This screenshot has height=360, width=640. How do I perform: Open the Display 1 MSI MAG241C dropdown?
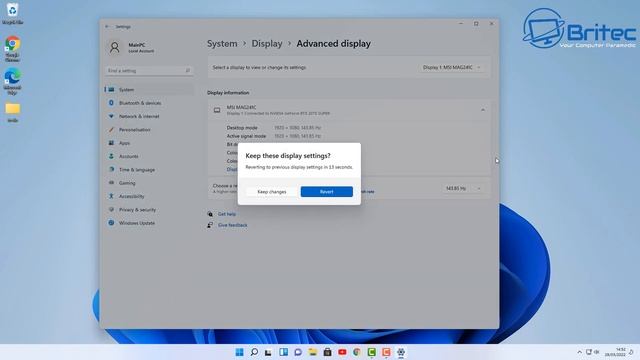(x=452, y=67)
